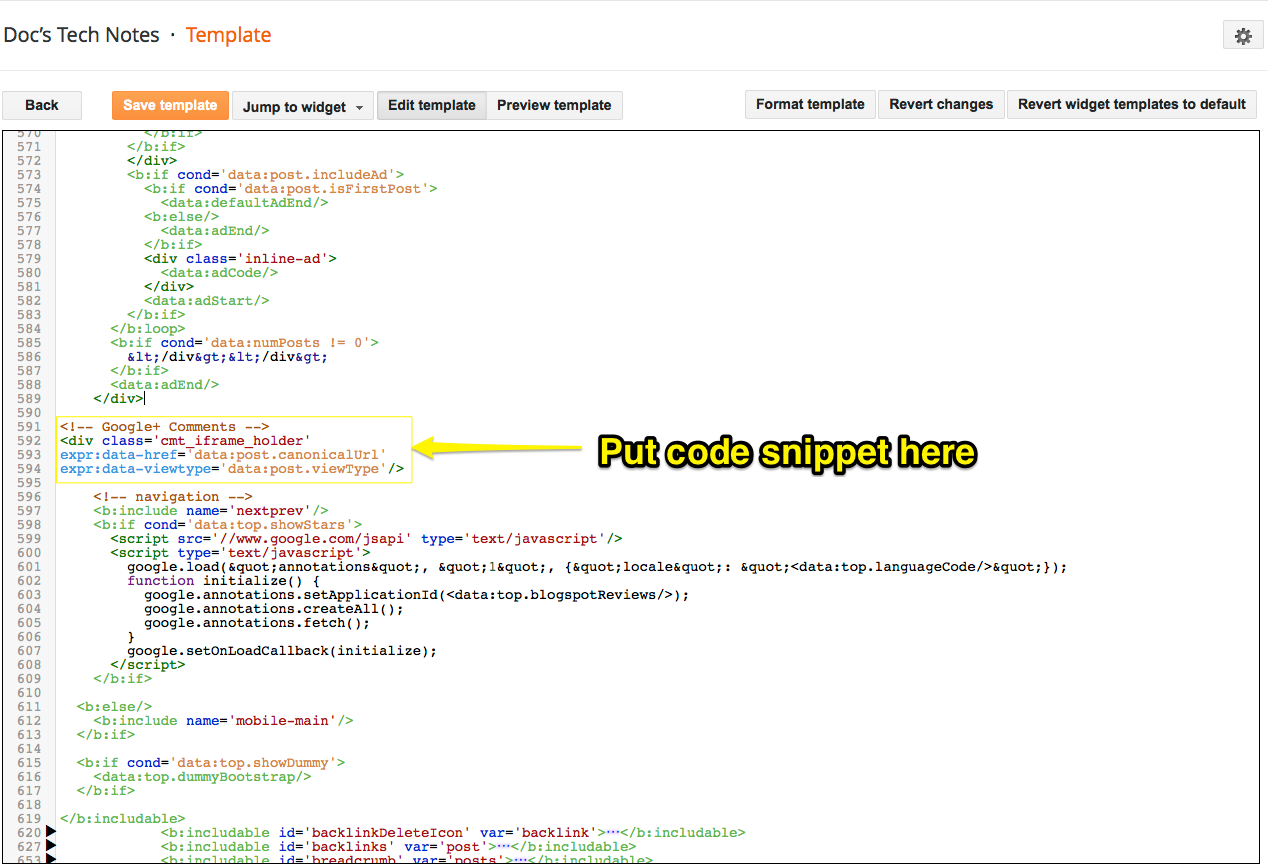The image size is (1268, 868).
Task: Open the Doc's Tech Notes blog link
Action: 81,35
